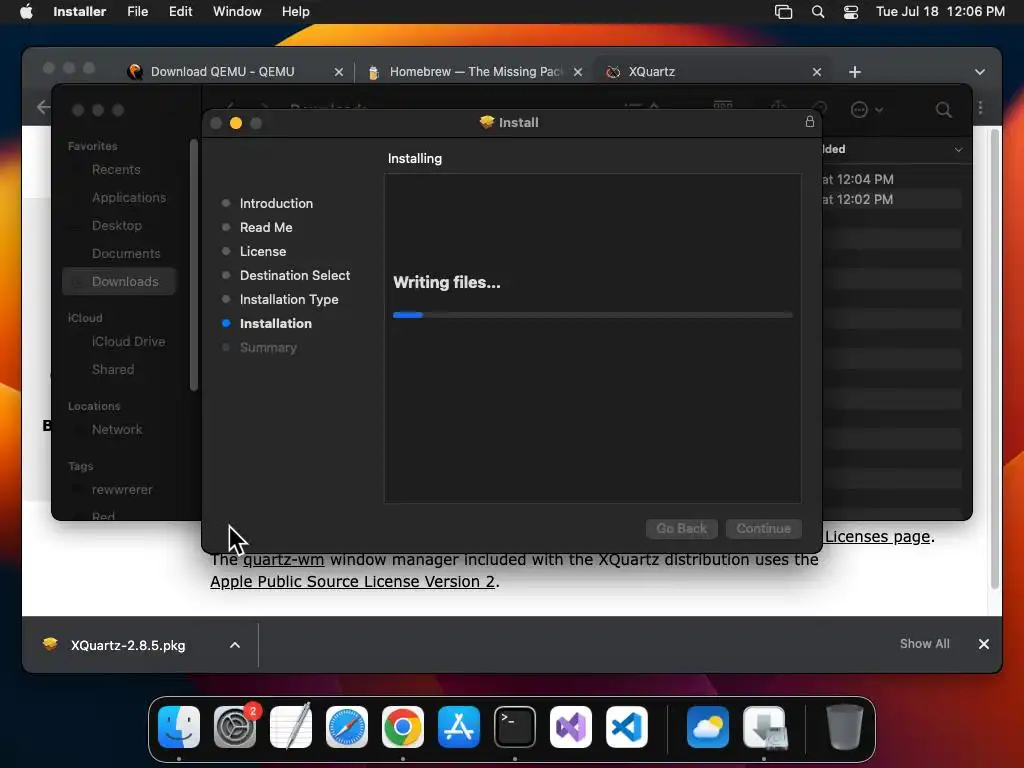This screenshot has height=768, width=1024.
Task: Open Visual Studio from the Dock
Action: point(571,727)
